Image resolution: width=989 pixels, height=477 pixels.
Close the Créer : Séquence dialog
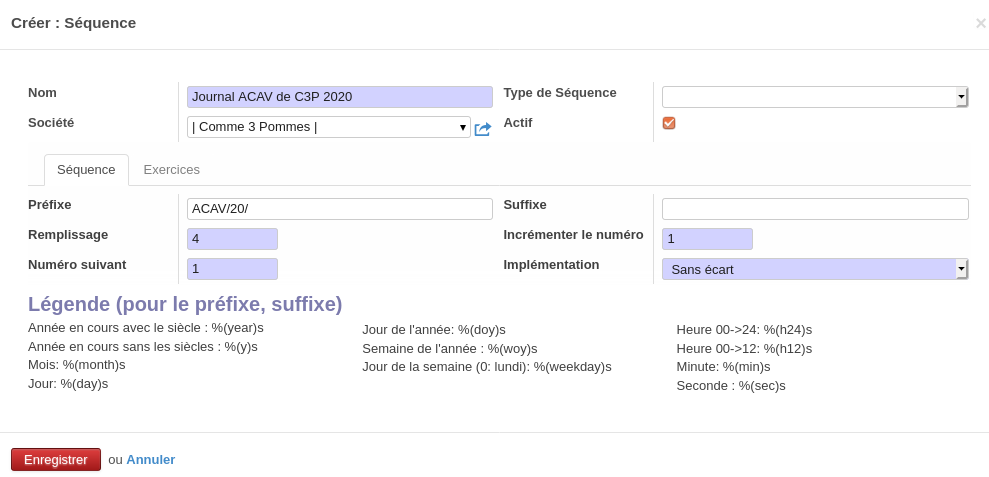click(980, 23)
